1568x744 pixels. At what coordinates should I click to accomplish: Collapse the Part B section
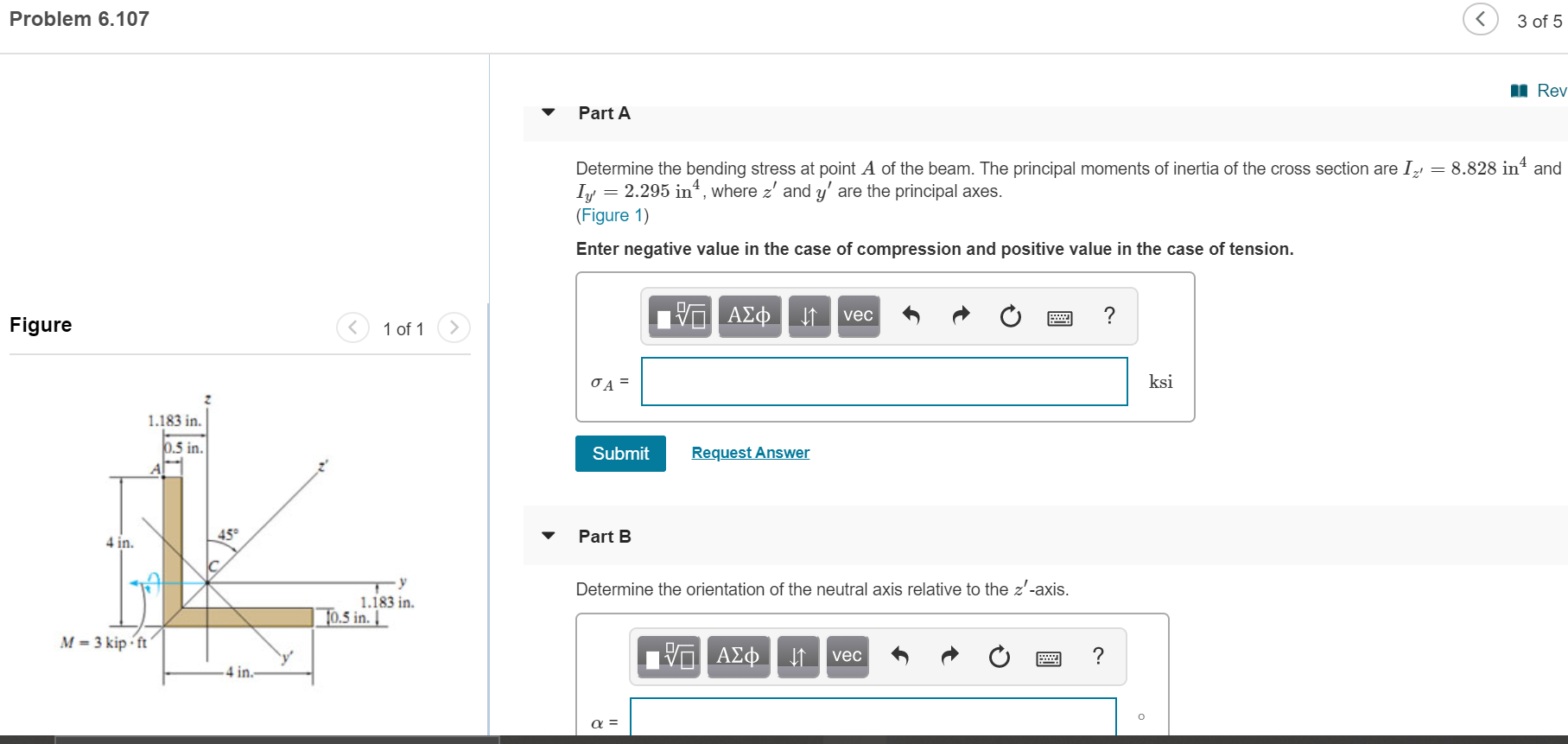549,536
